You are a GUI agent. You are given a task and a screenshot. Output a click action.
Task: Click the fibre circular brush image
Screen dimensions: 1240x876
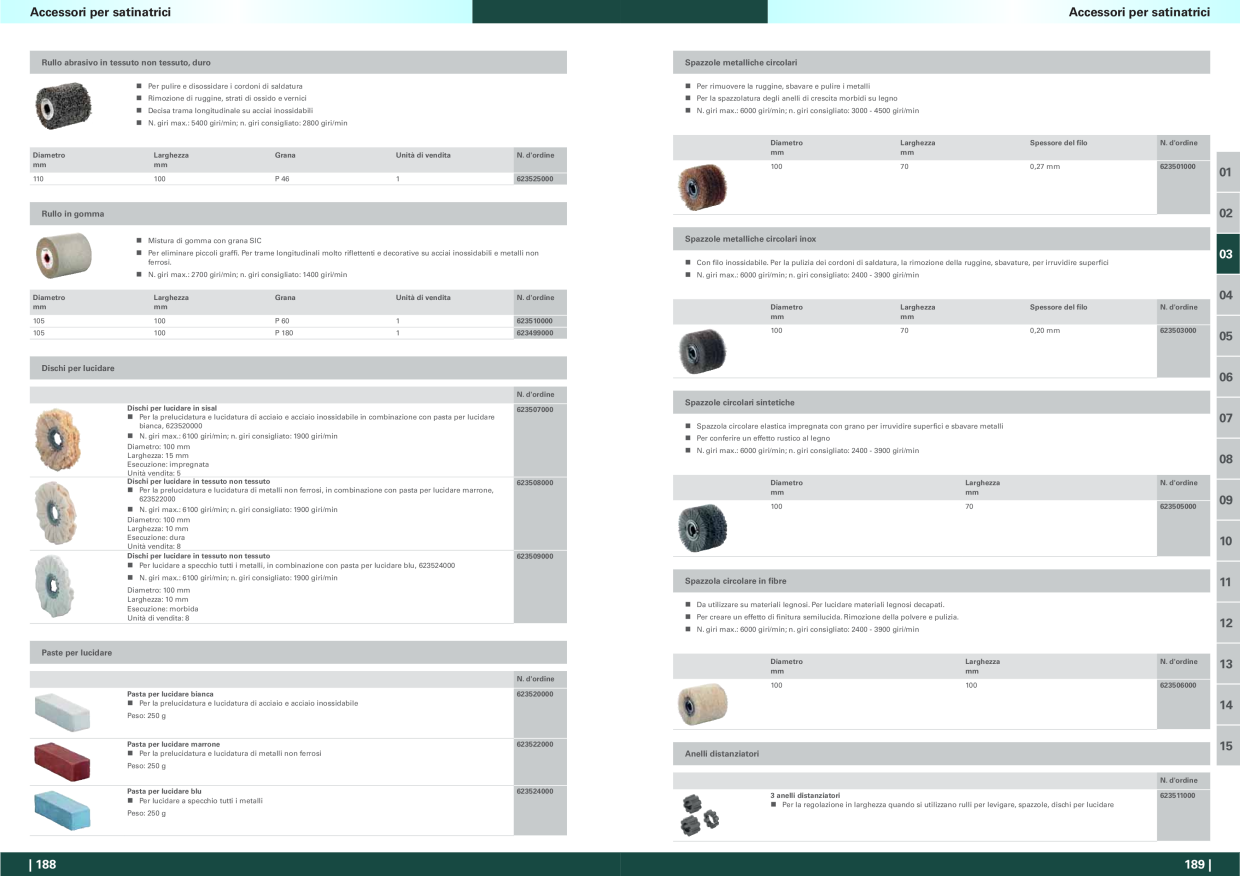702,704
